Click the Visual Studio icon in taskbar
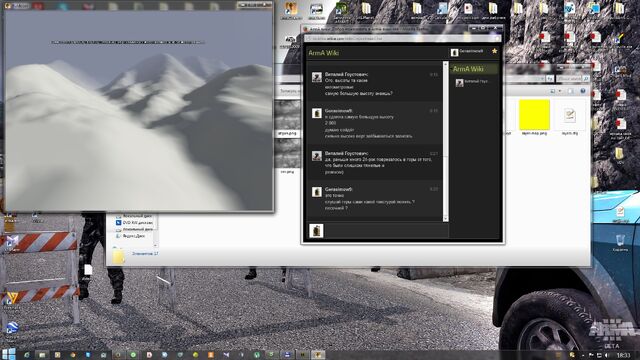The height and width of the screenshot is (360, 640). click(226, 355)
